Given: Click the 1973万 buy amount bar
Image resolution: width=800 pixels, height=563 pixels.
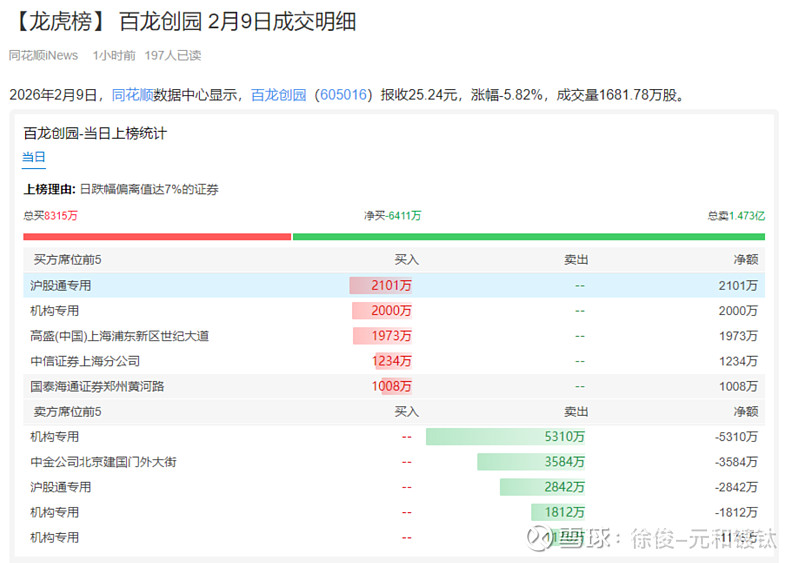Looking at the screenshot, I should point(383,336).
